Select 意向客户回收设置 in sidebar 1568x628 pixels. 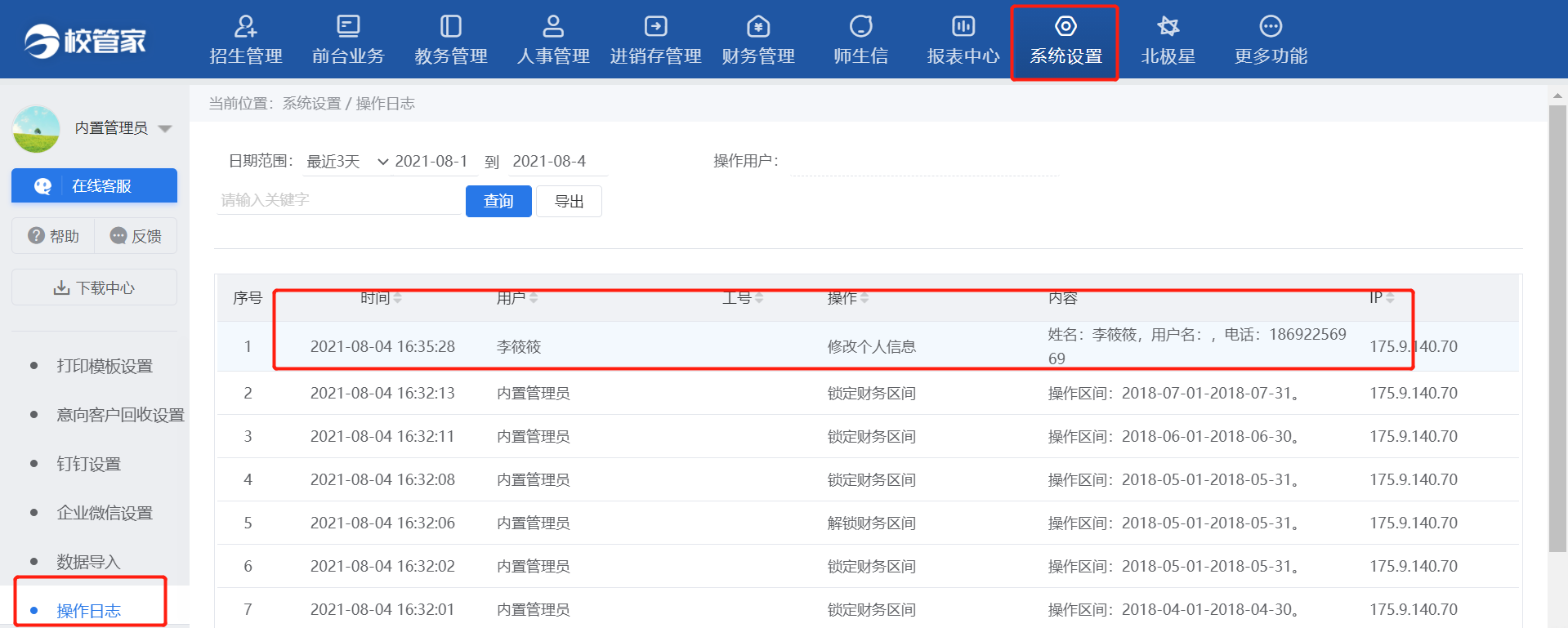120,415
